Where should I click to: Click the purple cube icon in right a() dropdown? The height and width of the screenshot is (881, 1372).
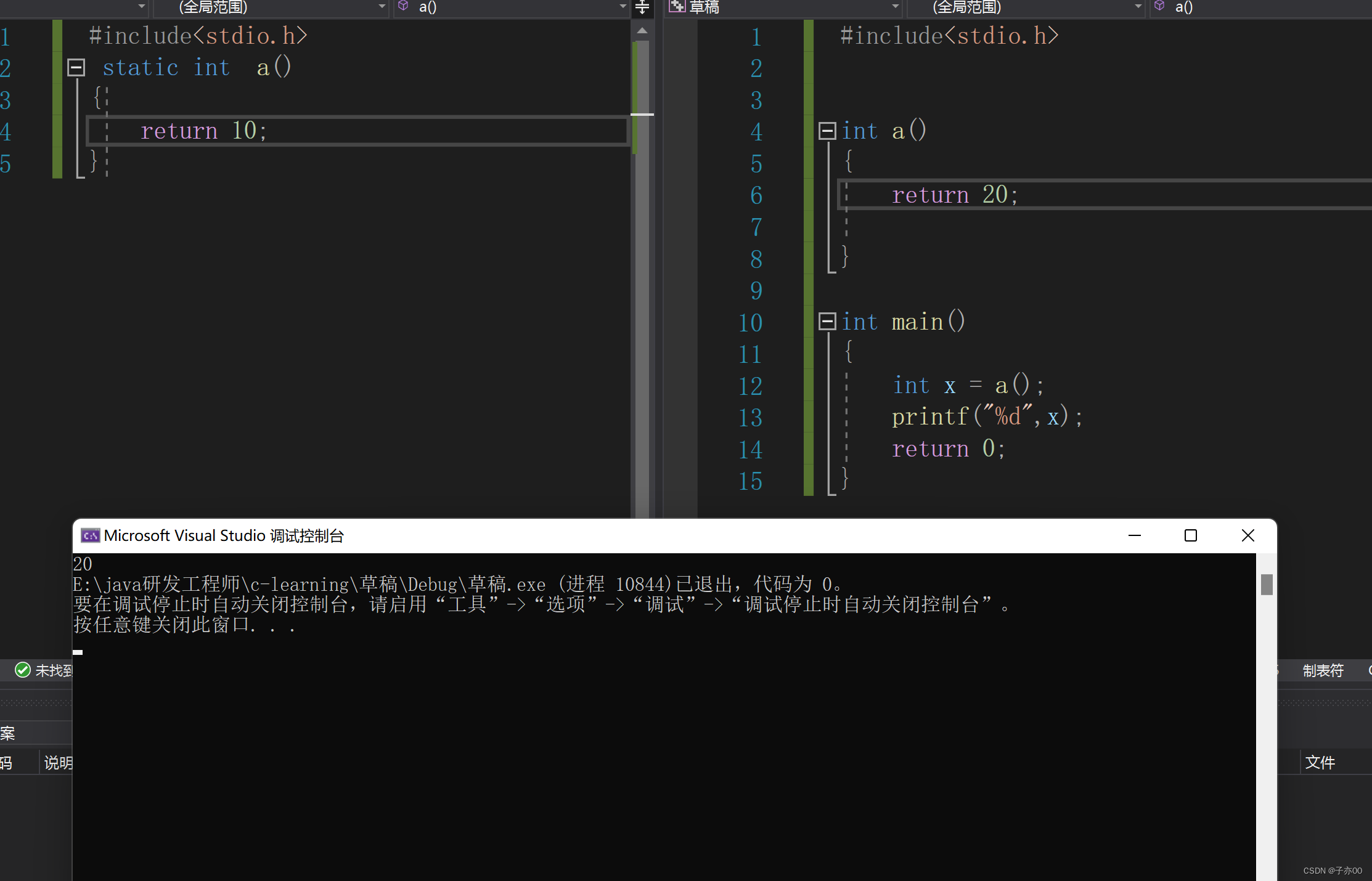(x=1159, y=6)
